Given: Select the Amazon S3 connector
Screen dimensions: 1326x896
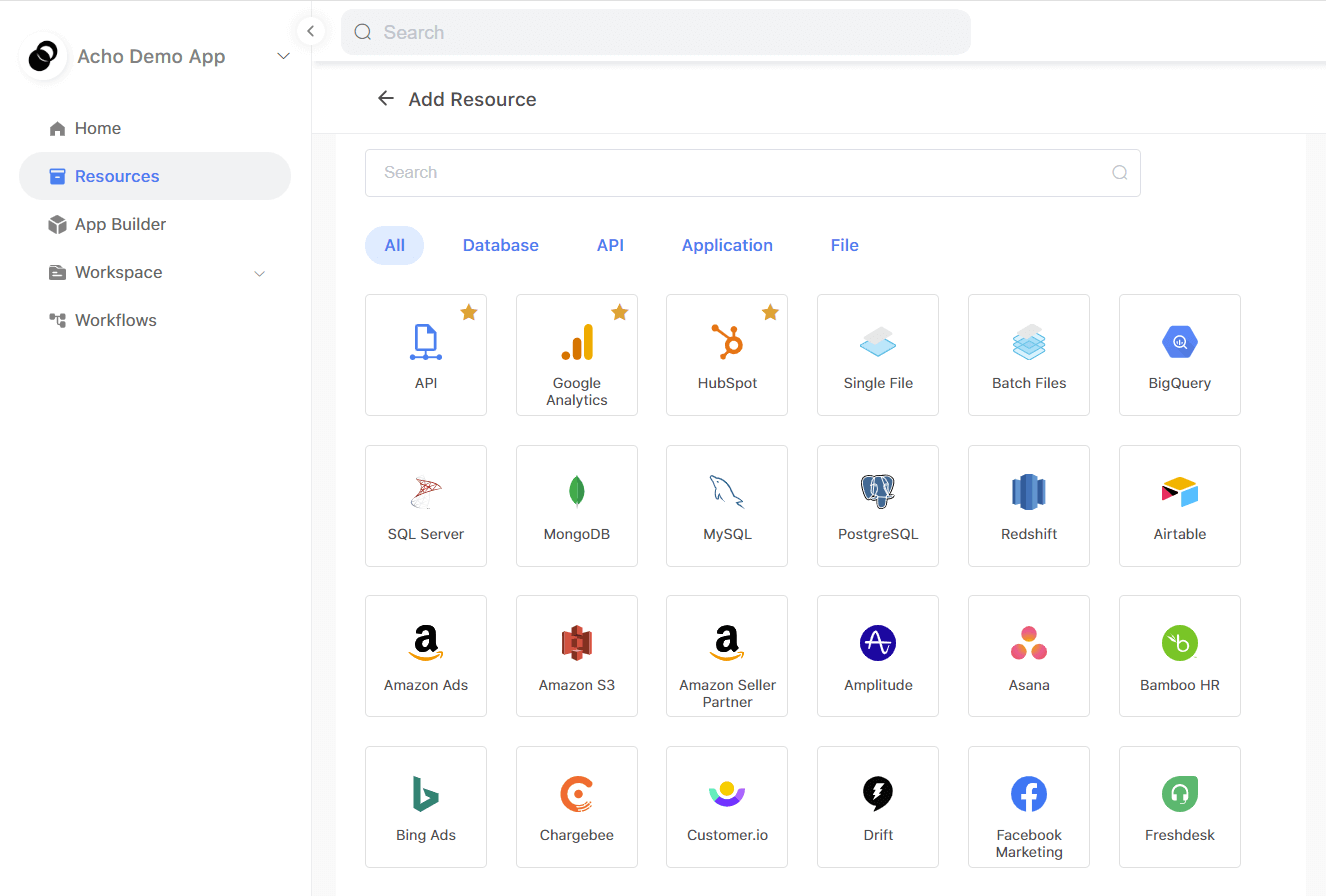Looking at the screenshot, I should click(x=577, y=656).
